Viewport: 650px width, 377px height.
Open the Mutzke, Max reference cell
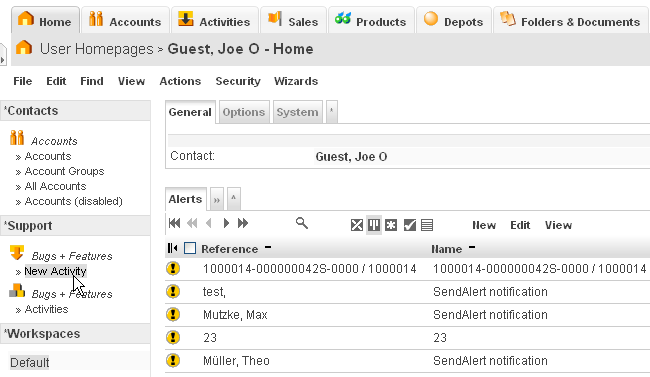click(235, 315)
